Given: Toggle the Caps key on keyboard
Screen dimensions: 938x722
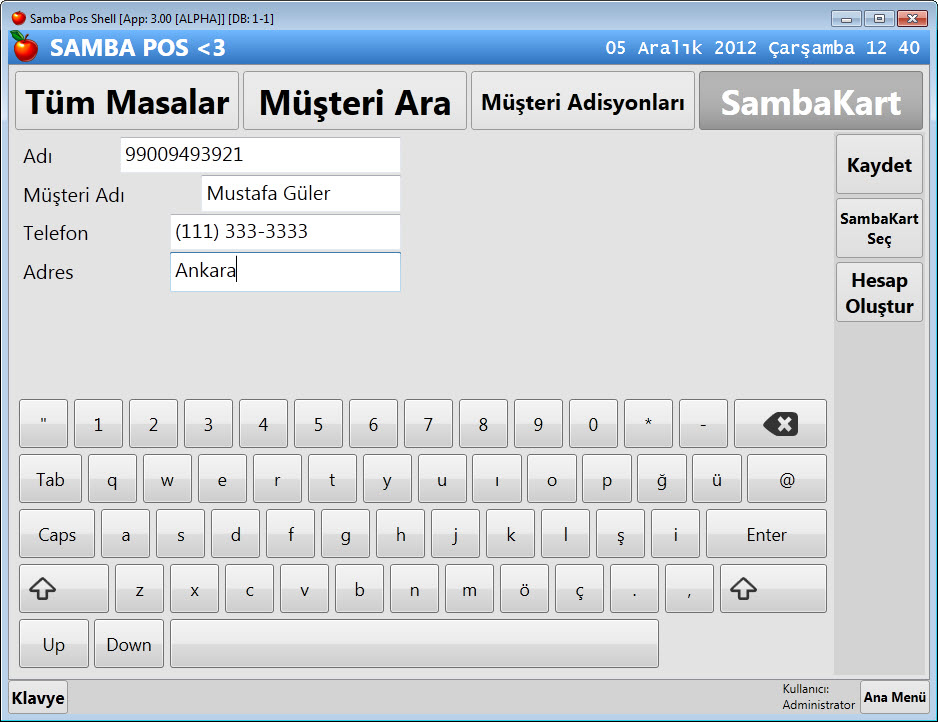Looking at the screenshot, I should (x=57, y=534).
